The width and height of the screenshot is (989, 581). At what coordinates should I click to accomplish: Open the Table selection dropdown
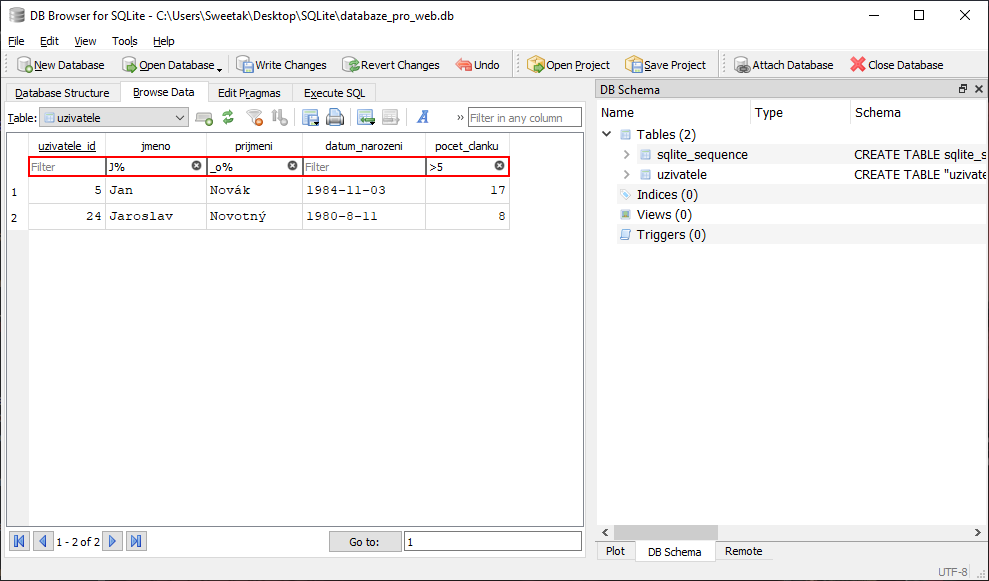(114, 118)
